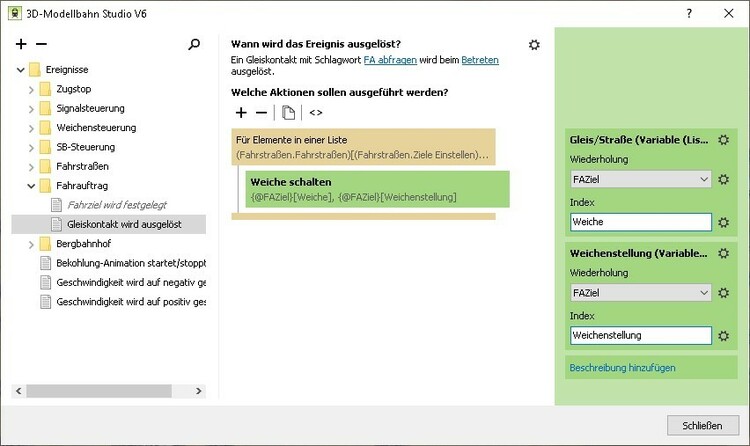Image resolution: width=750 pixels, height=446 pixels.
Task: Click gear next to Gleis/Straße heading
Action: click(723, 140)
